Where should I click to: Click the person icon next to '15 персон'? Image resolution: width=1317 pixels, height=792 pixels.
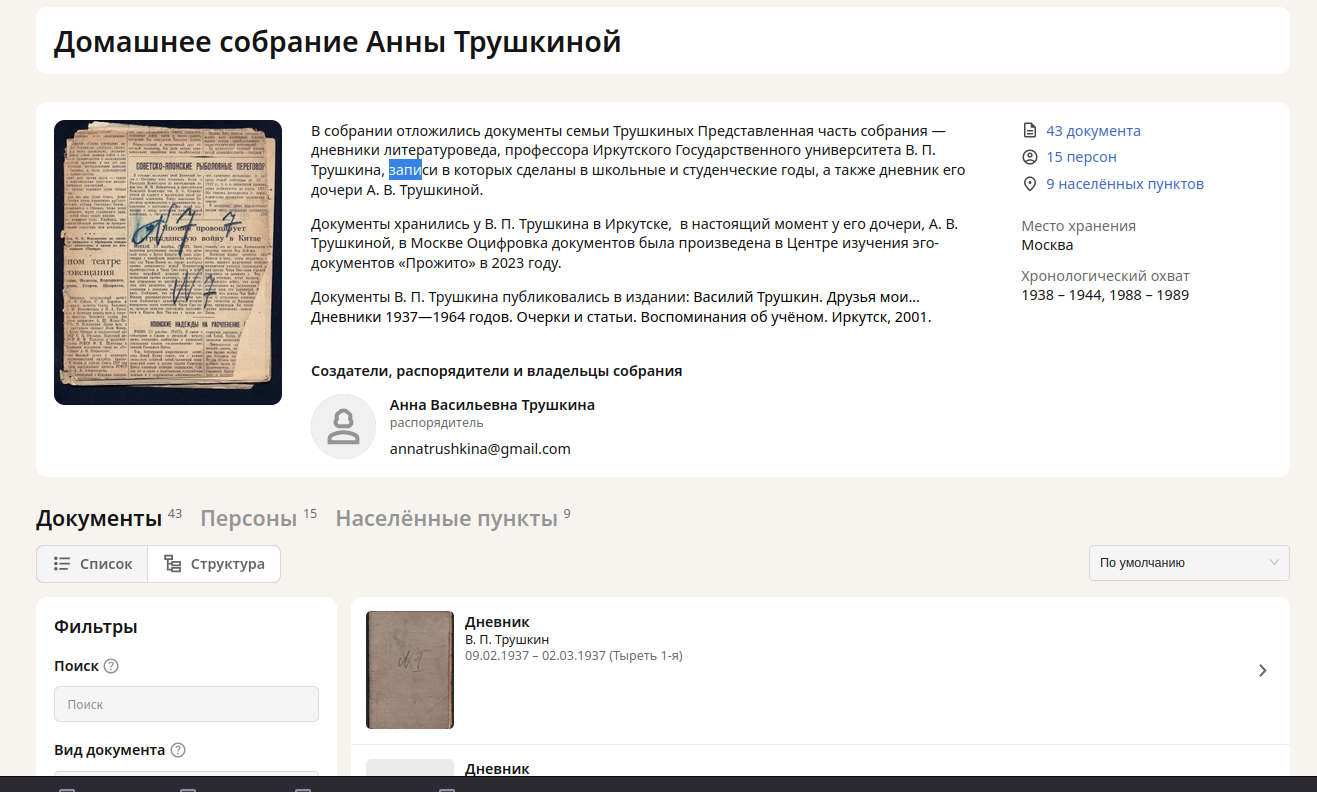click(x=1030, y=157)
